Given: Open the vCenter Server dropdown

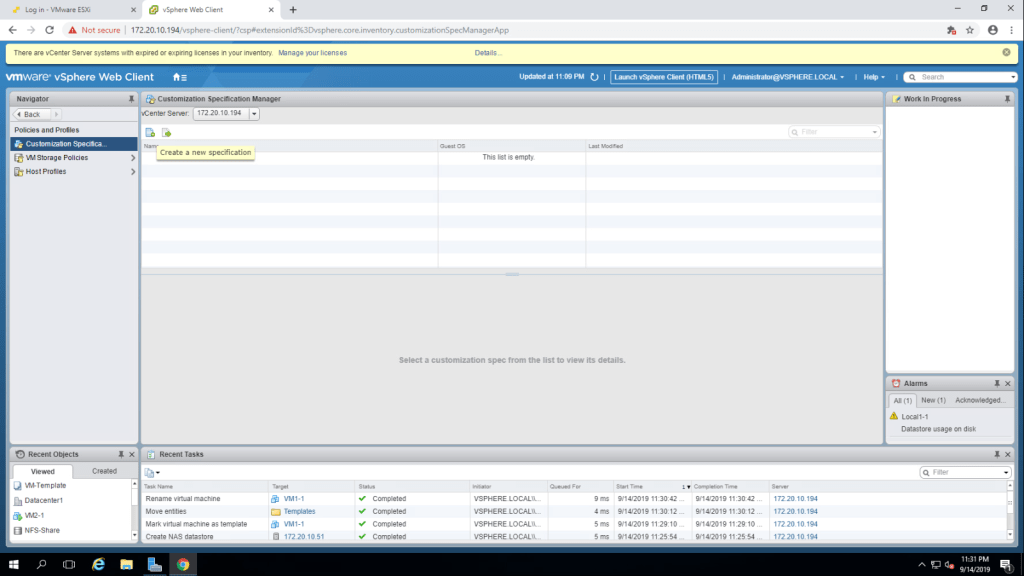Looking at the screenshot, I should coord(254,114).
